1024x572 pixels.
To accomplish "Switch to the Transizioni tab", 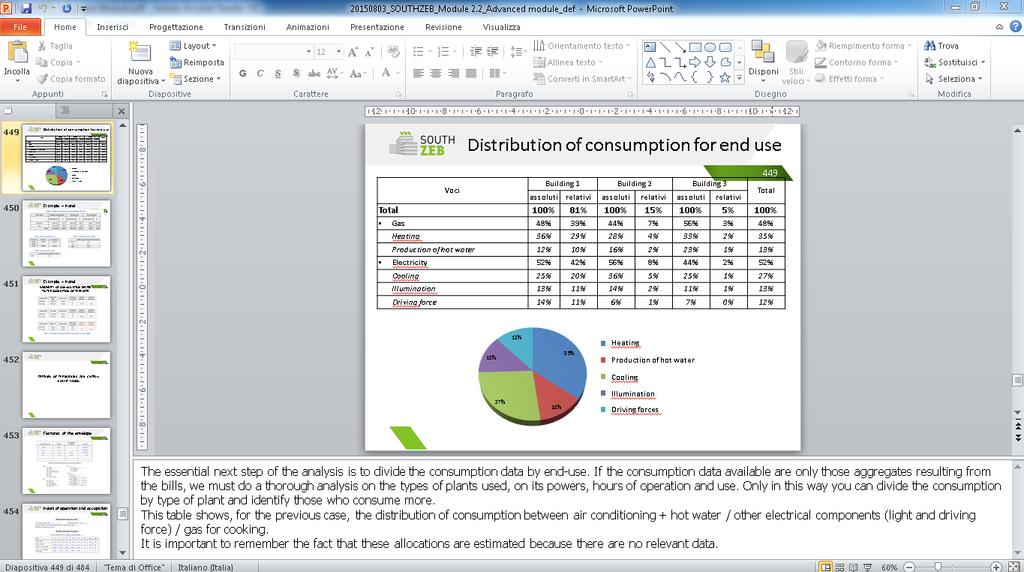I will pos(244,27).
